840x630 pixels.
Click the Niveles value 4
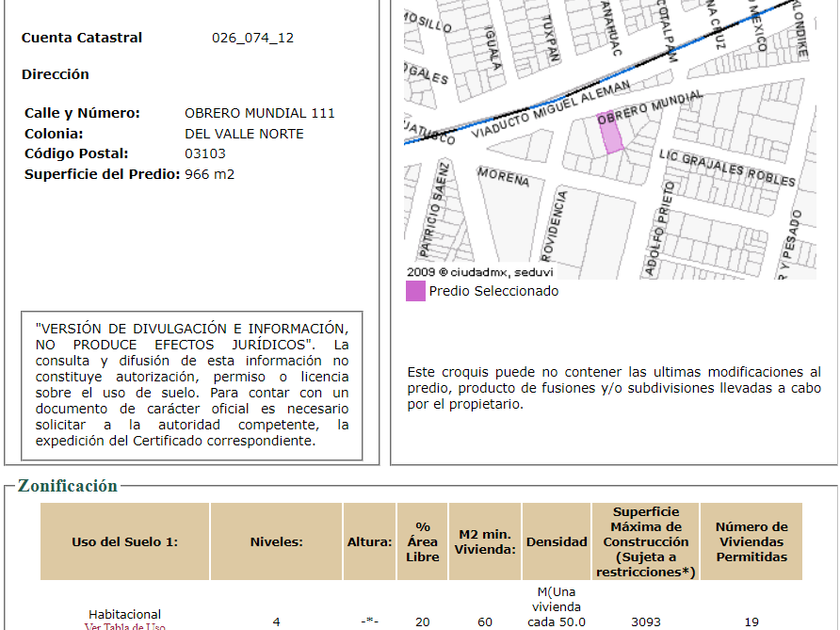tap(276, 622)
